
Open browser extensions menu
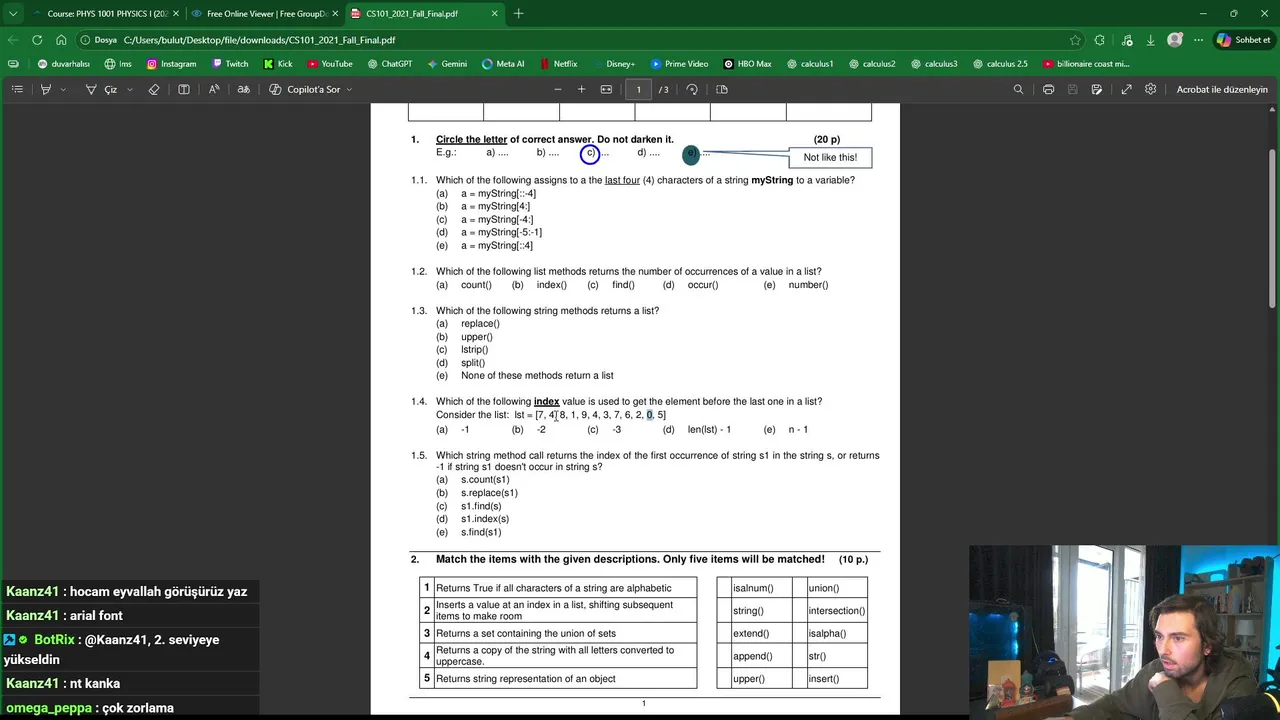click(1100, 40)
